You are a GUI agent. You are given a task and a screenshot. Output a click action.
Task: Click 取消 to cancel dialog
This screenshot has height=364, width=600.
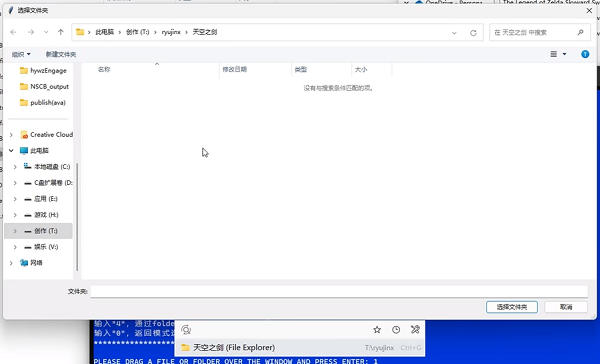(566, 307)
